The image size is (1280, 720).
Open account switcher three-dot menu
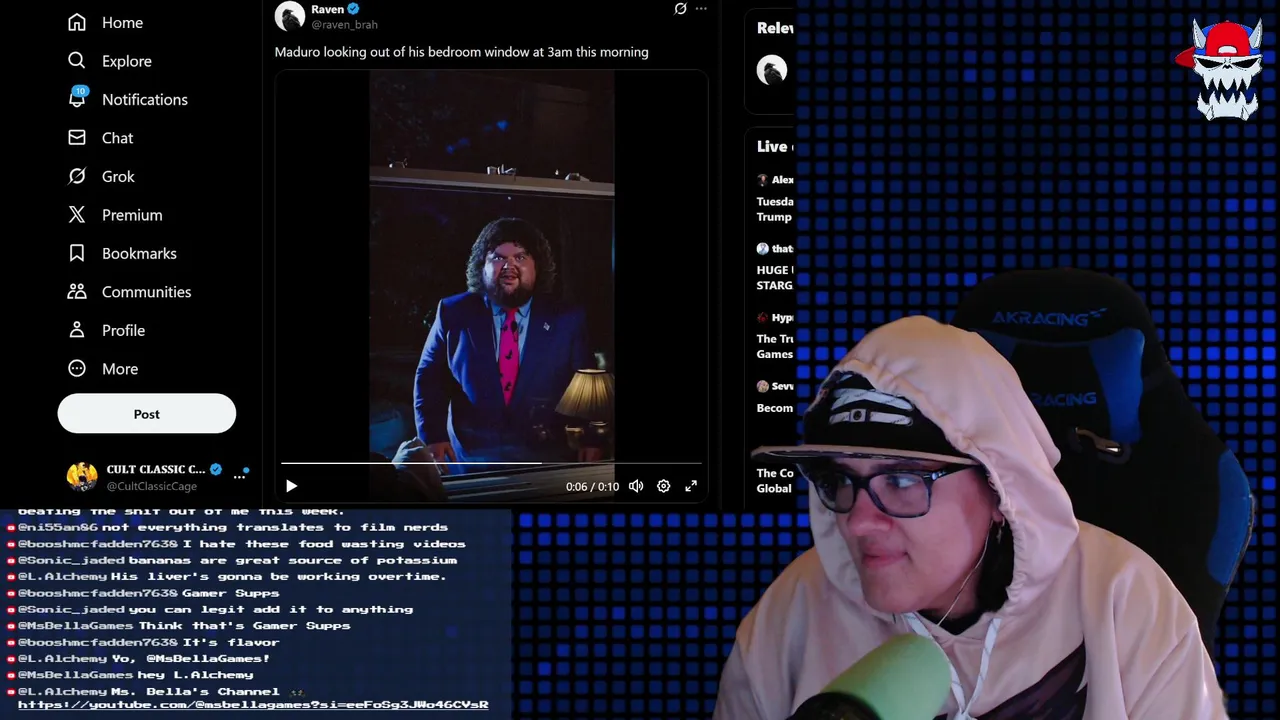click(239, 477)
